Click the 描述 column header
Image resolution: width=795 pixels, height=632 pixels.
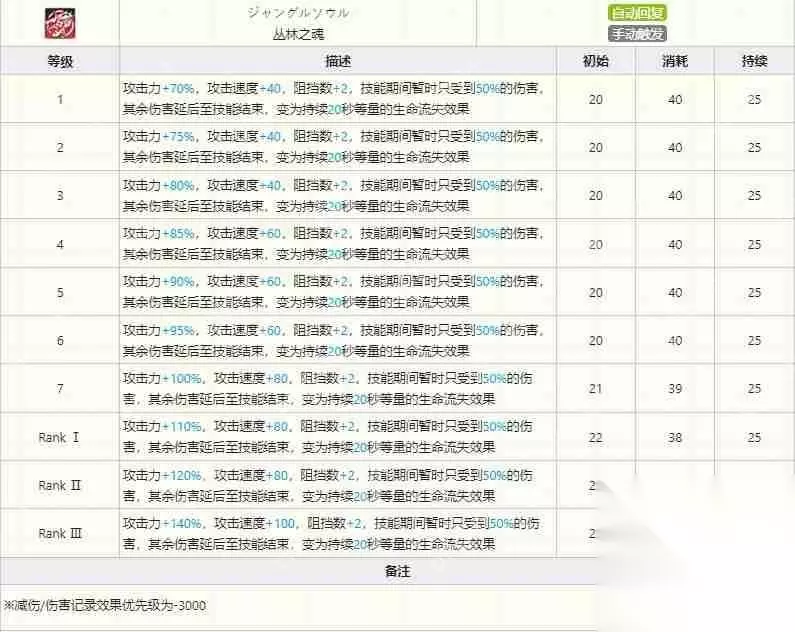point(338,61)
